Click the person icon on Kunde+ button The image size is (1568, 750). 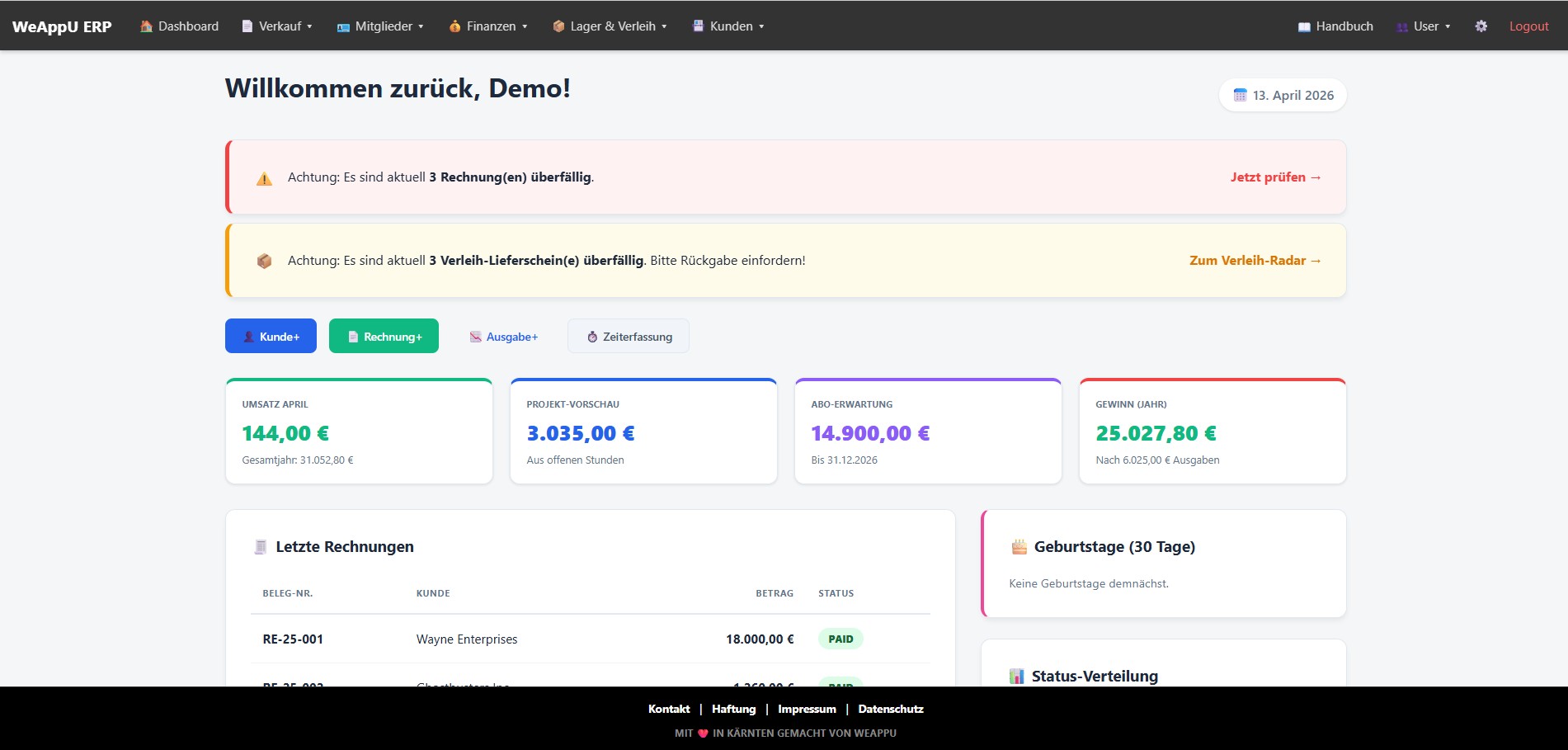click(x=248, y=337)
